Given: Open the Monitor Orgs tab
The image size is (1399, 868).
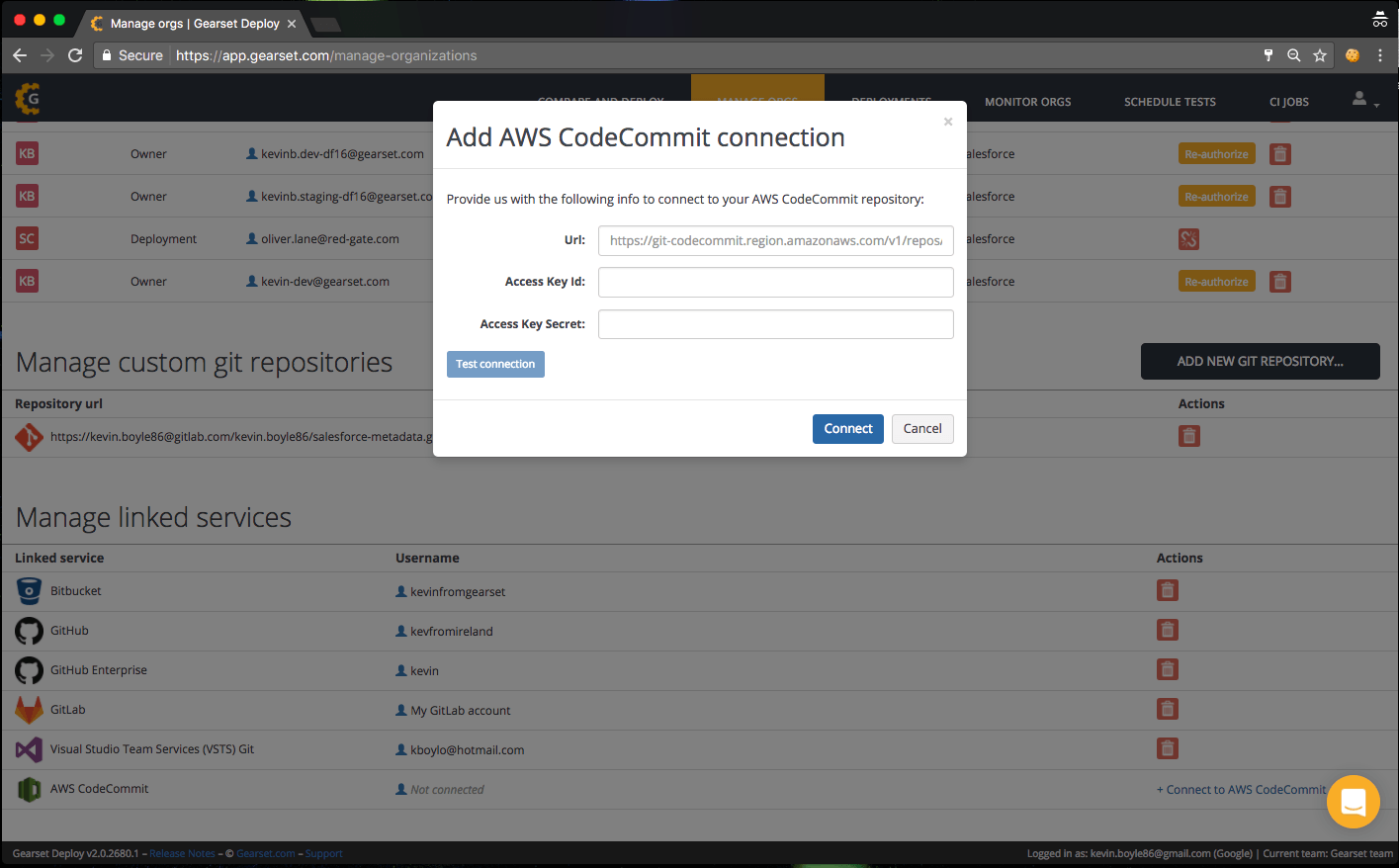Looking at the screenshot, I should [x=1028, y=102].
